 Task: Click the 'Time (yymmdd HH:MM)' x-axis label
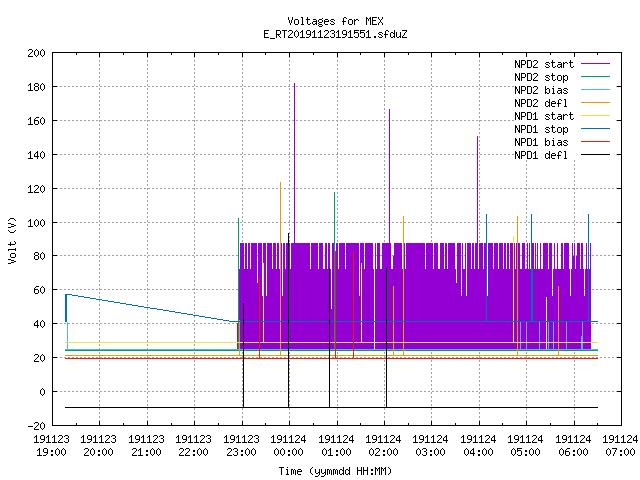click(335, 471)
